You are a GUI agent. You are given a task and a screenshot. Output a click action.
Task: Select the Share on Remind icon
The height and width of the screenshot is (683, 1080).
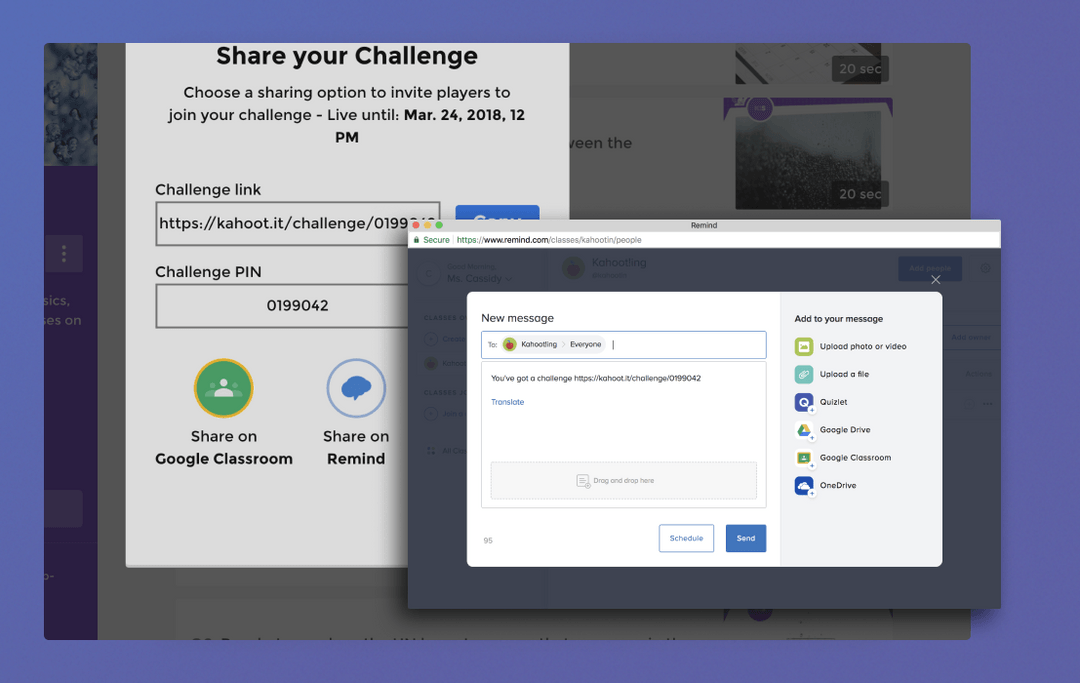356,388
